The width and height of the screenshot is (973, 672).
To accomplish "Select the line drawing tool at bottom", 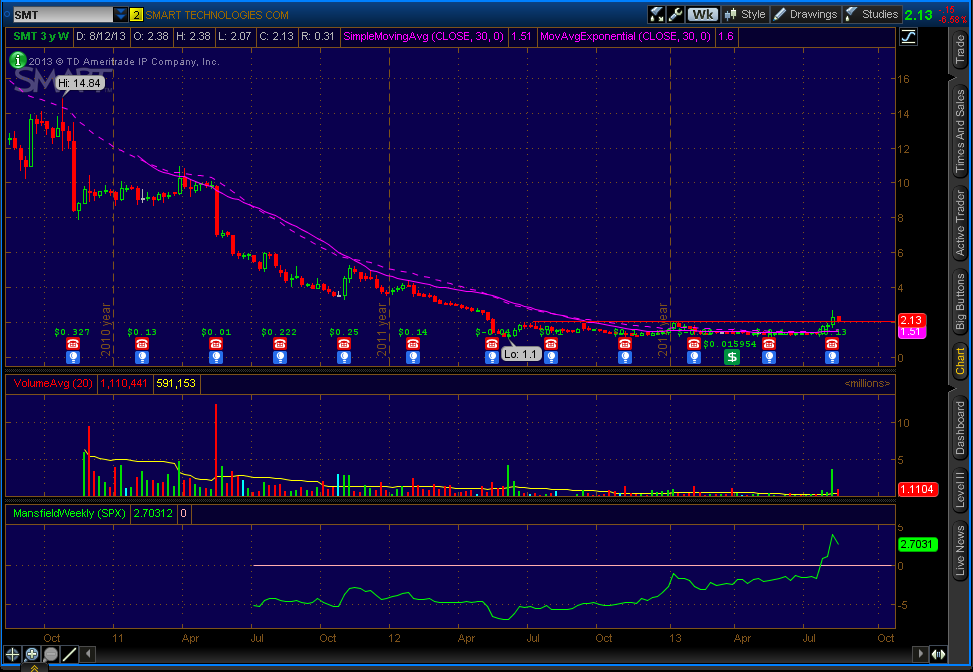I will (x=70, y=655).
